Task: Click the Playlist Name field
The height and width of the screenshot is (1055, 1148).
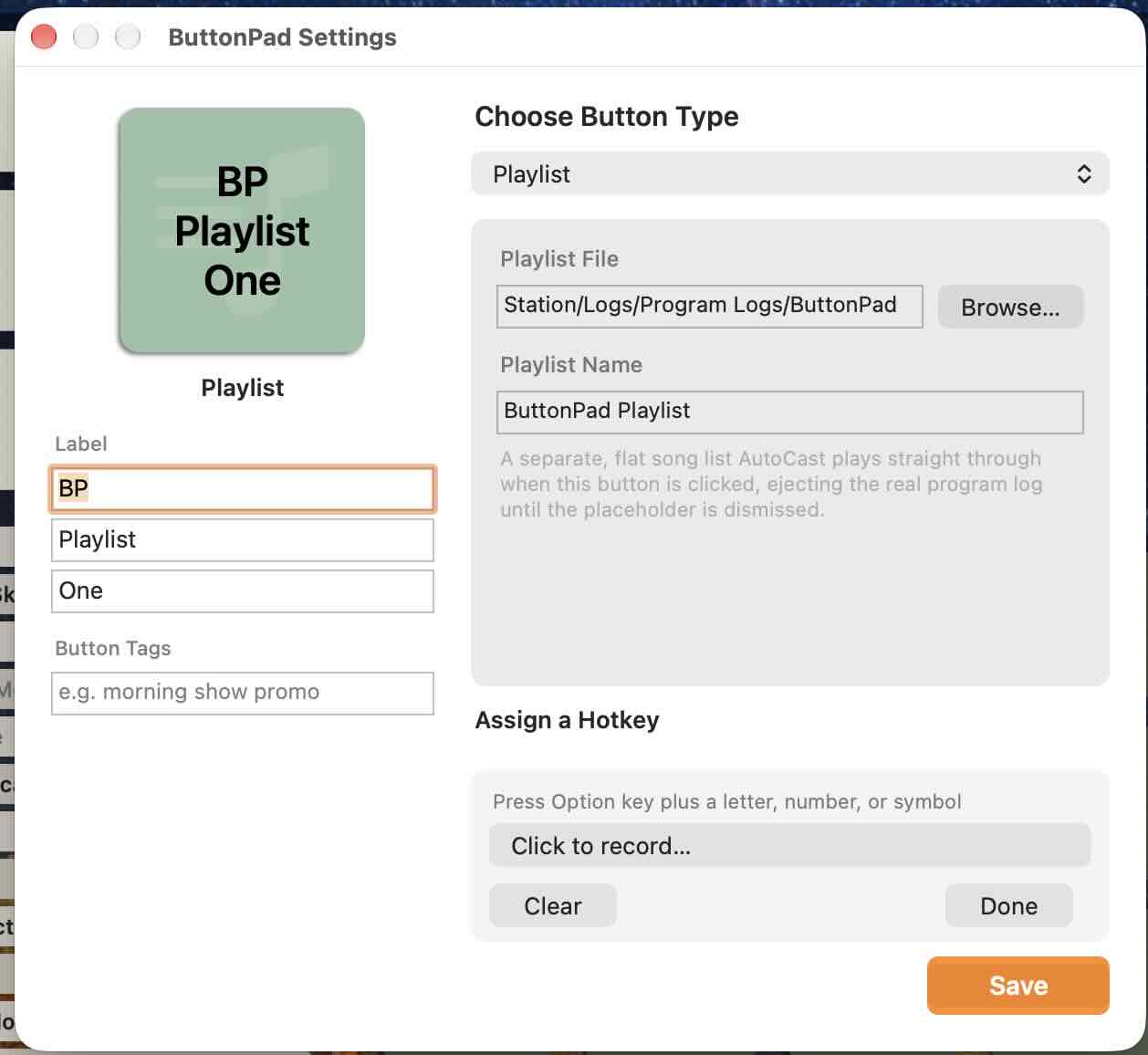Action: click(789, 412)
